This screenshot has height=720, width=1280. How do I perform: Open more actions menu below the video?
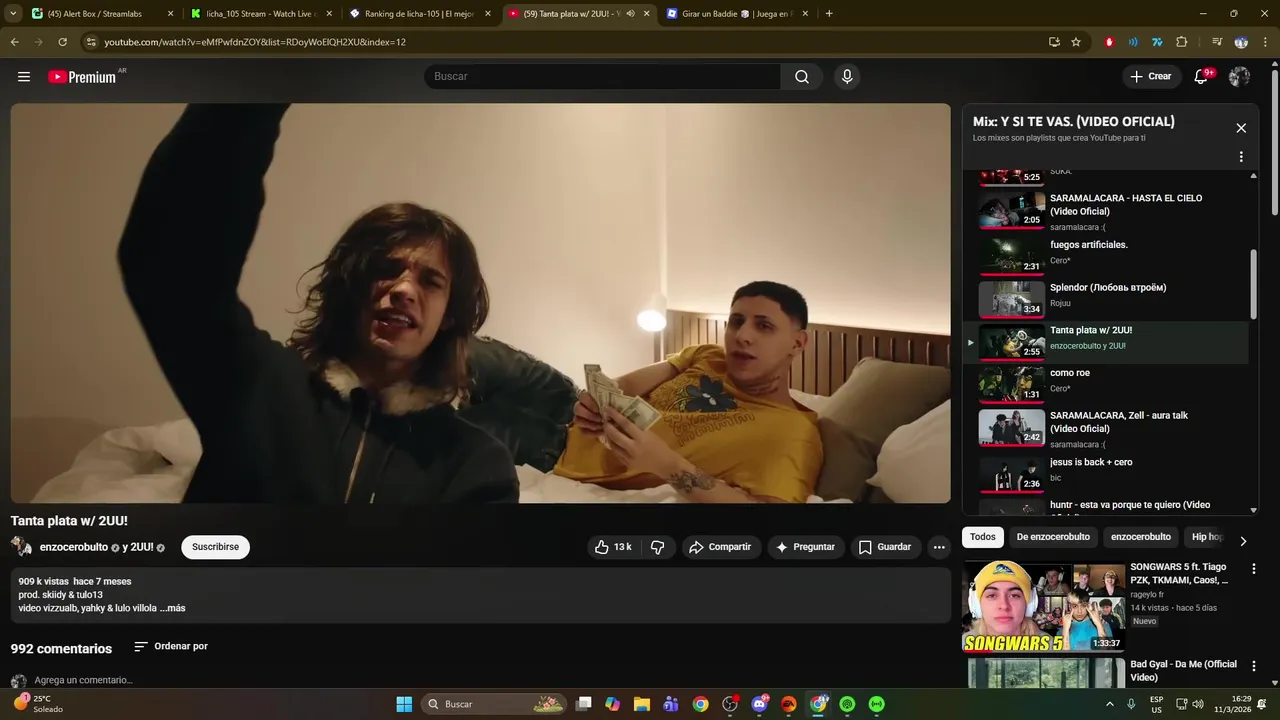(x=938, y=547)
